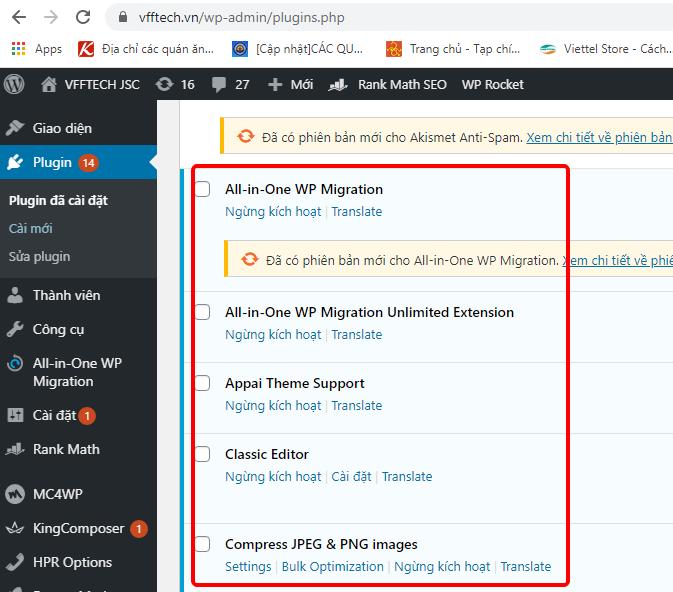This screenshot has width=673, height=592.
Task: Click the Rank Math chart icon in sidebar
Action: coord(15,449)
